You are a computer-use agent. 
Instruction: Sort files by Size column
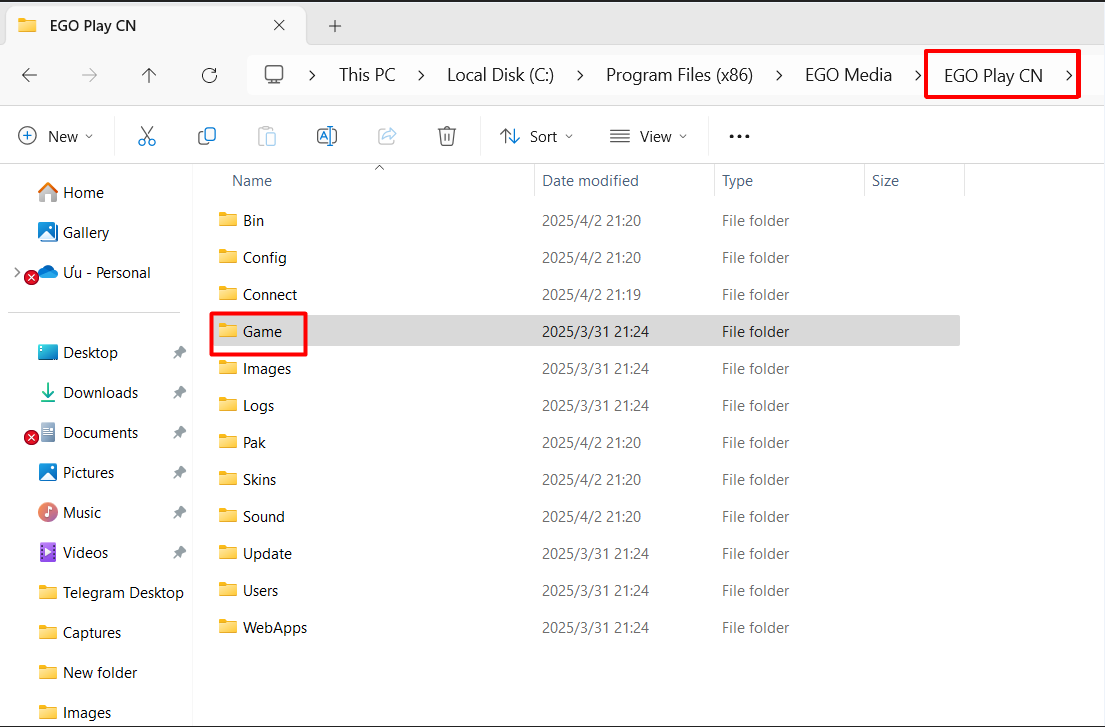(x=885, y=180)
